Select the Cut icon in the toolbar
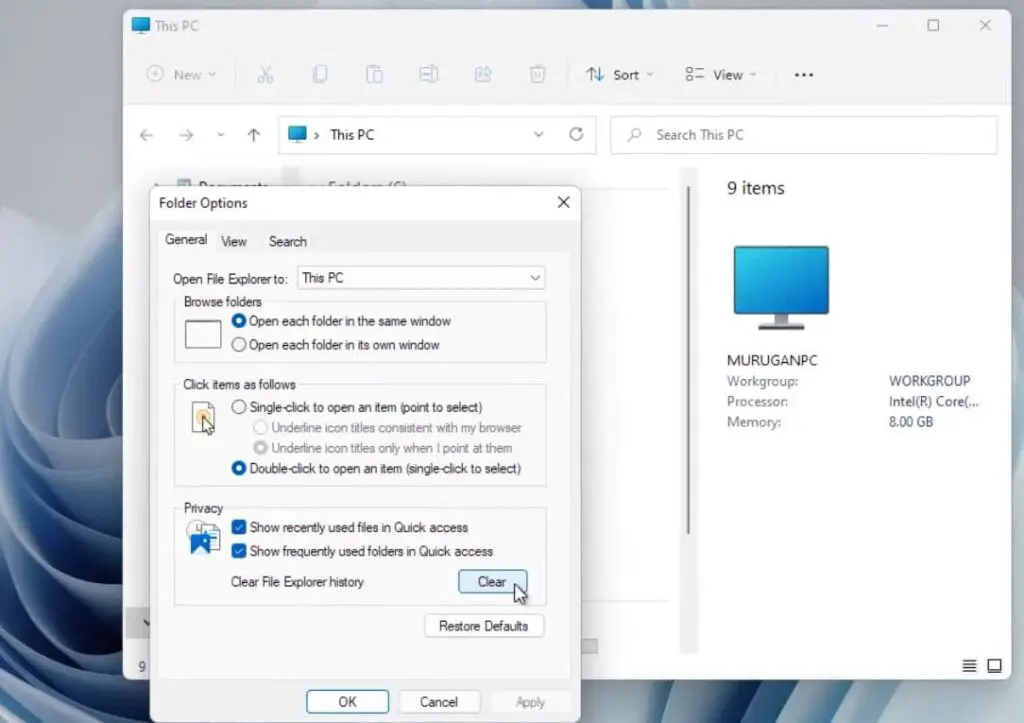 click(266, 74)
